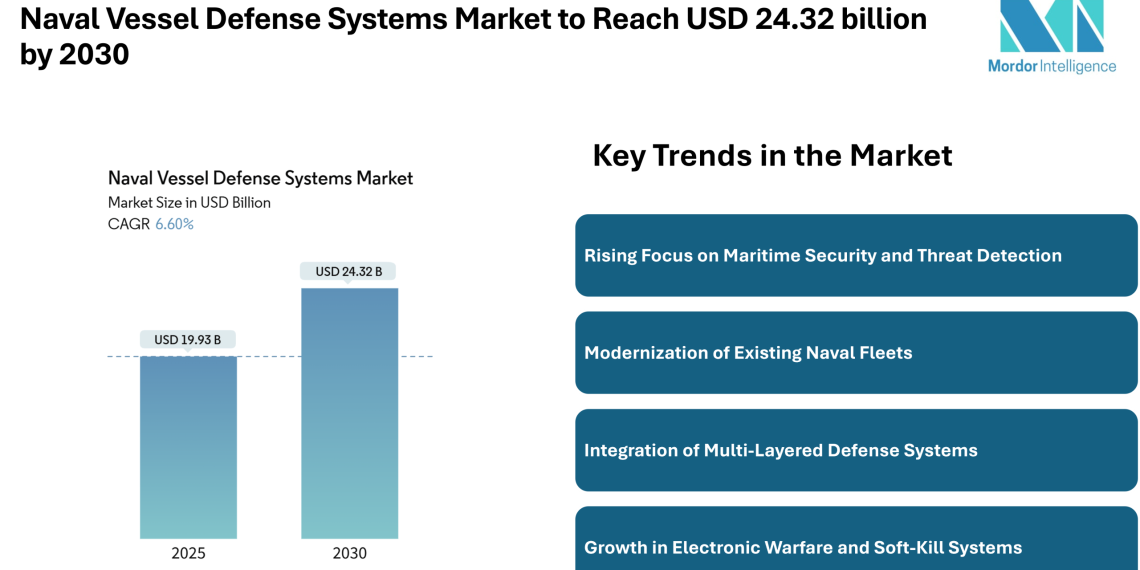Click the 2025 bar in the chart
Image resolution: width=1140 pixels, height=570 pixels.
(188, 447)
